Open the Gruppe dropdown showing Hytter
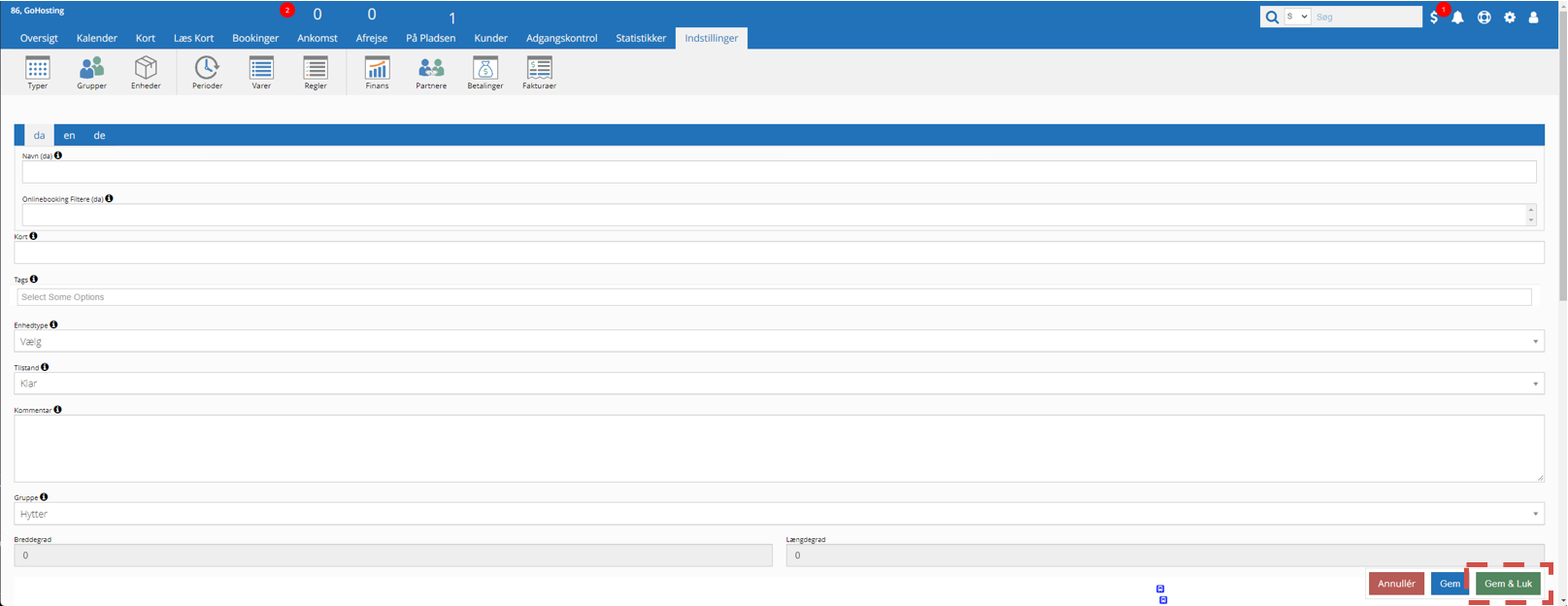The height and width of the screenshot is (606, 1568). (x=778, y=514)
